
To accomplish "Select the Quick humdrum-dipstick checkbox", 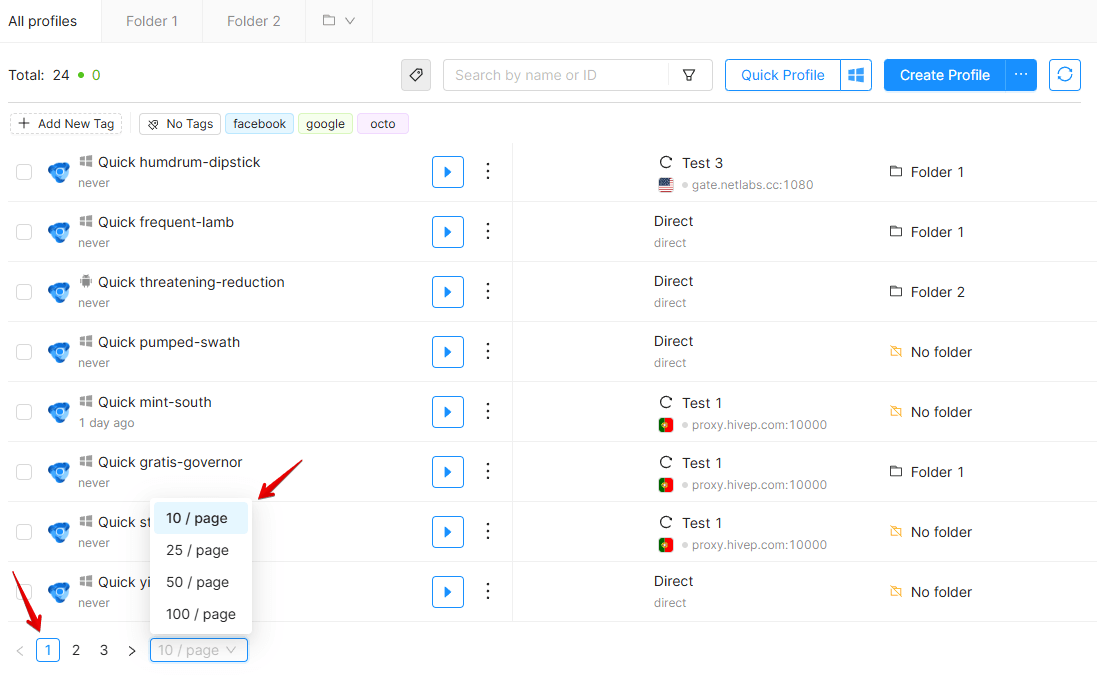I will pos(24,172).
